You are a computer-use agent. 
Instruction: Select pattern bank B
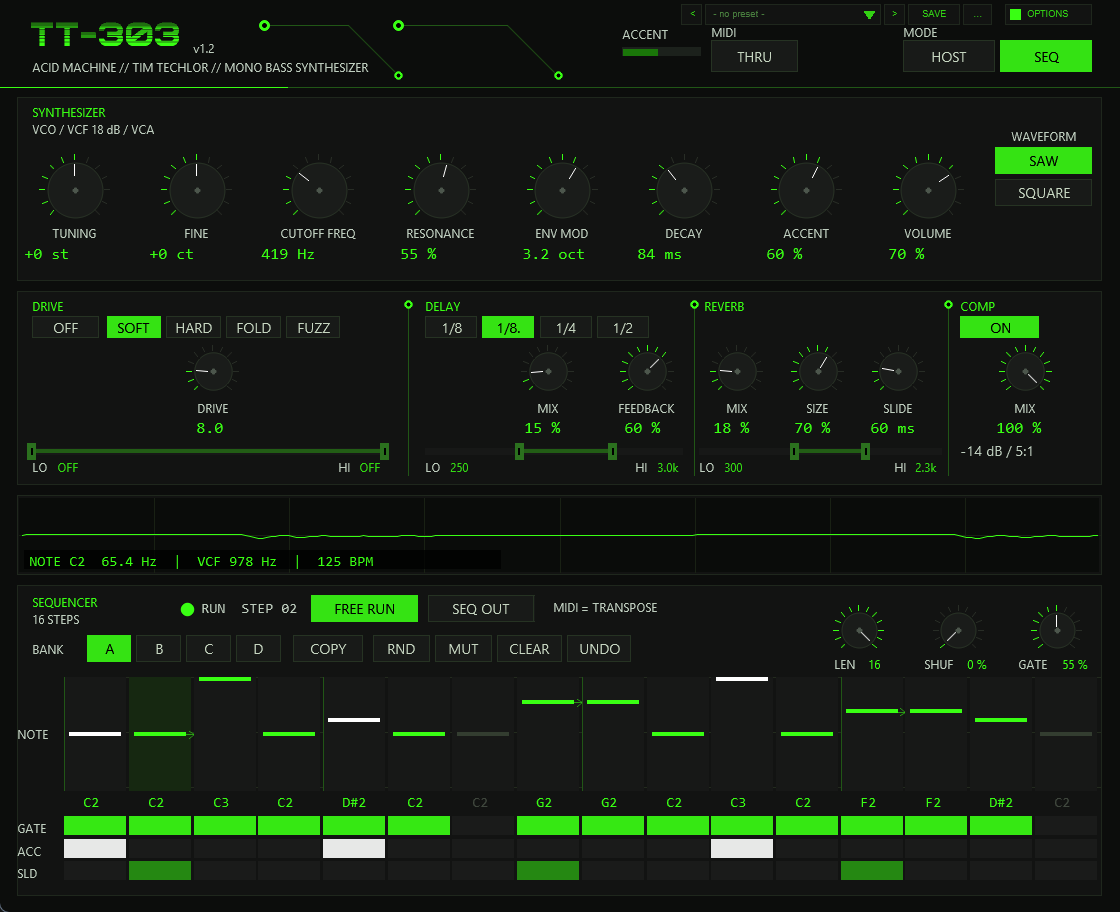pos(159,648)
